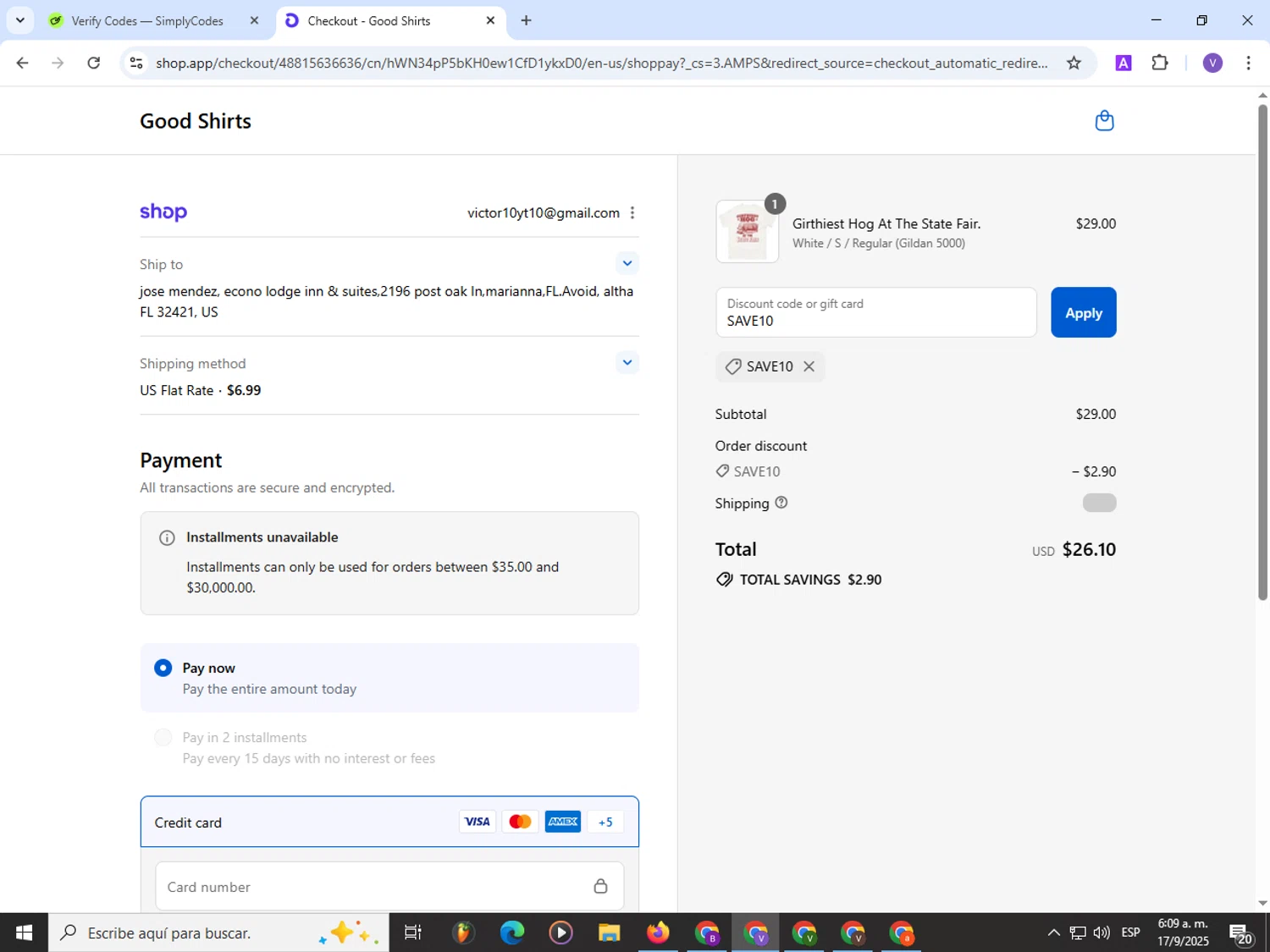Click the Card number input field
The image size is (1270, 952).
click(389, 886)
